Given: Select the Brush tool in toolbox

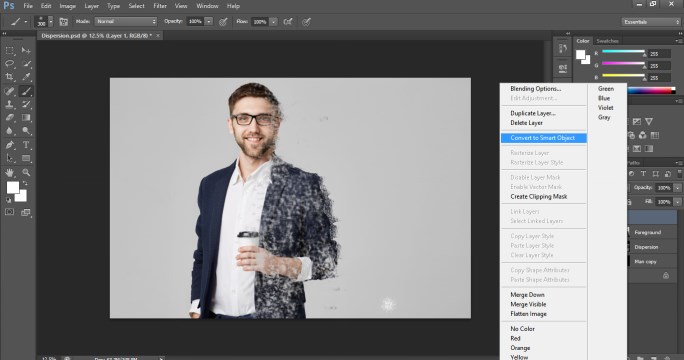Looking at the screenshot, I should coord(26,91).
